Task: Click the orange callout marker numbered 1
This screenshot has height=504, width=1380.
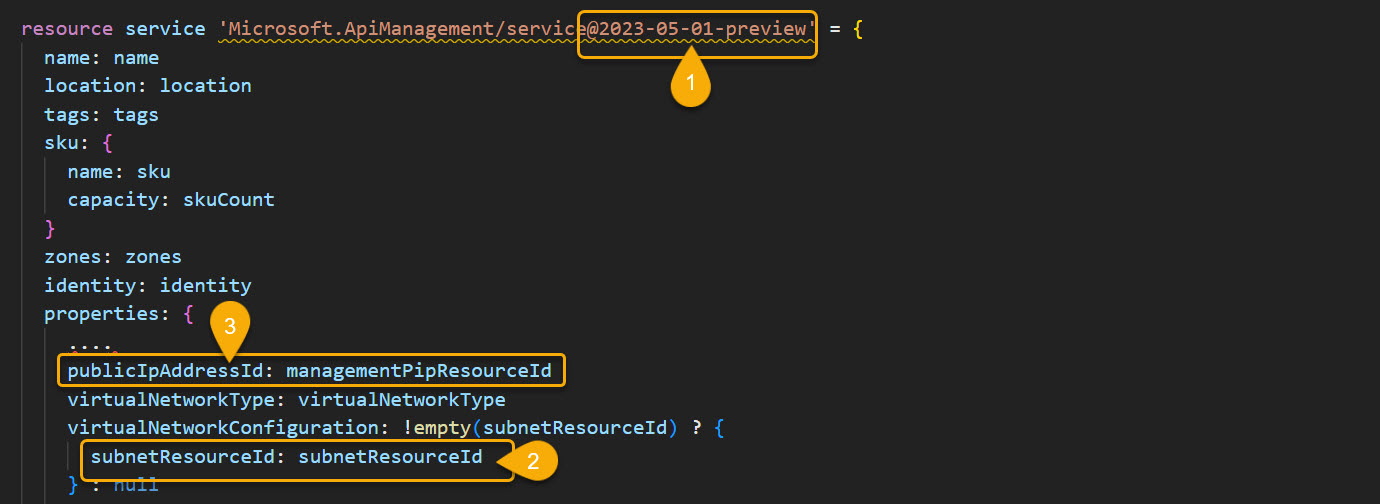Action: (690, 82)
